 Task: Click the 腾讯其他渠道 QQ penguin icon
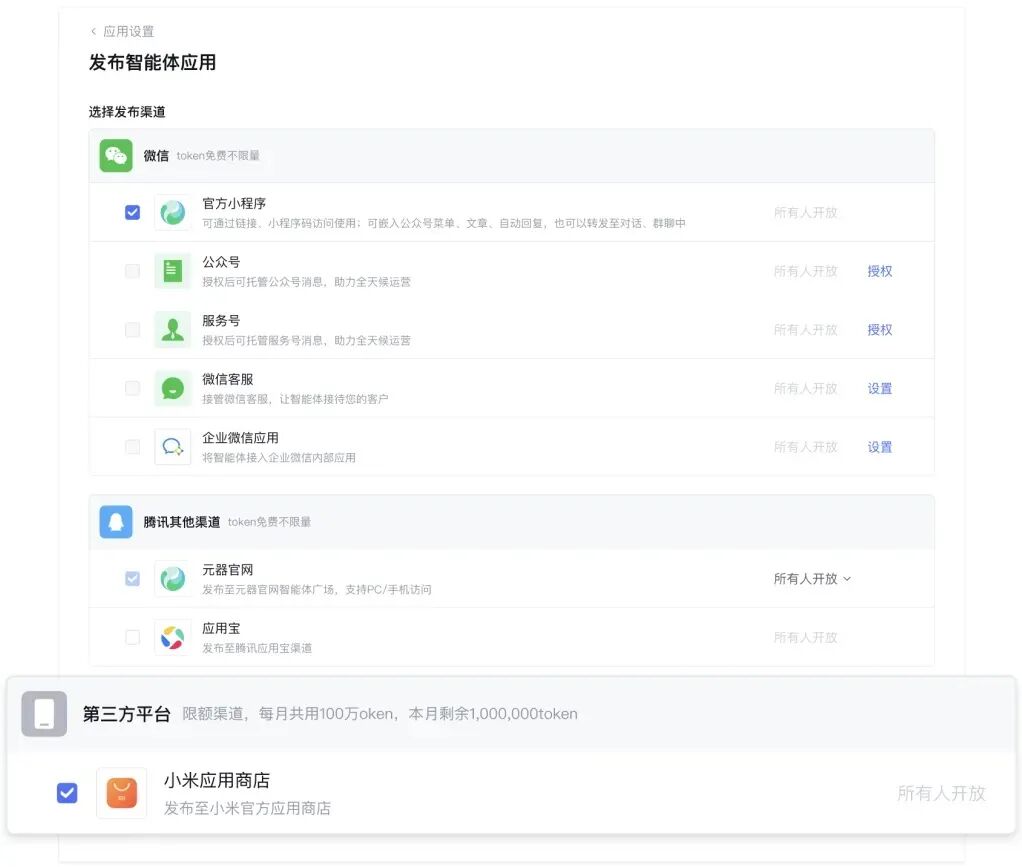coord(115,521)
